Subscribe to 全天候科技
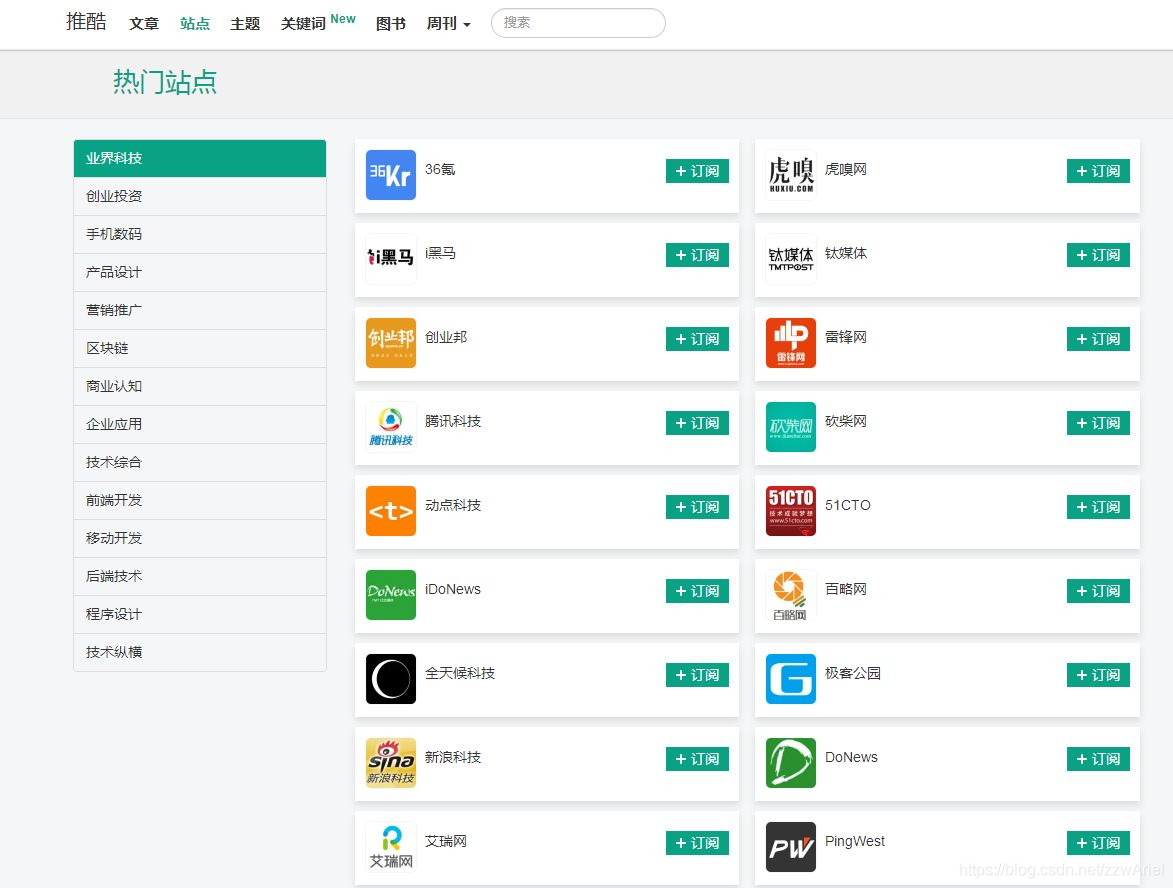 pyautogui.click(x=697, y=675)
